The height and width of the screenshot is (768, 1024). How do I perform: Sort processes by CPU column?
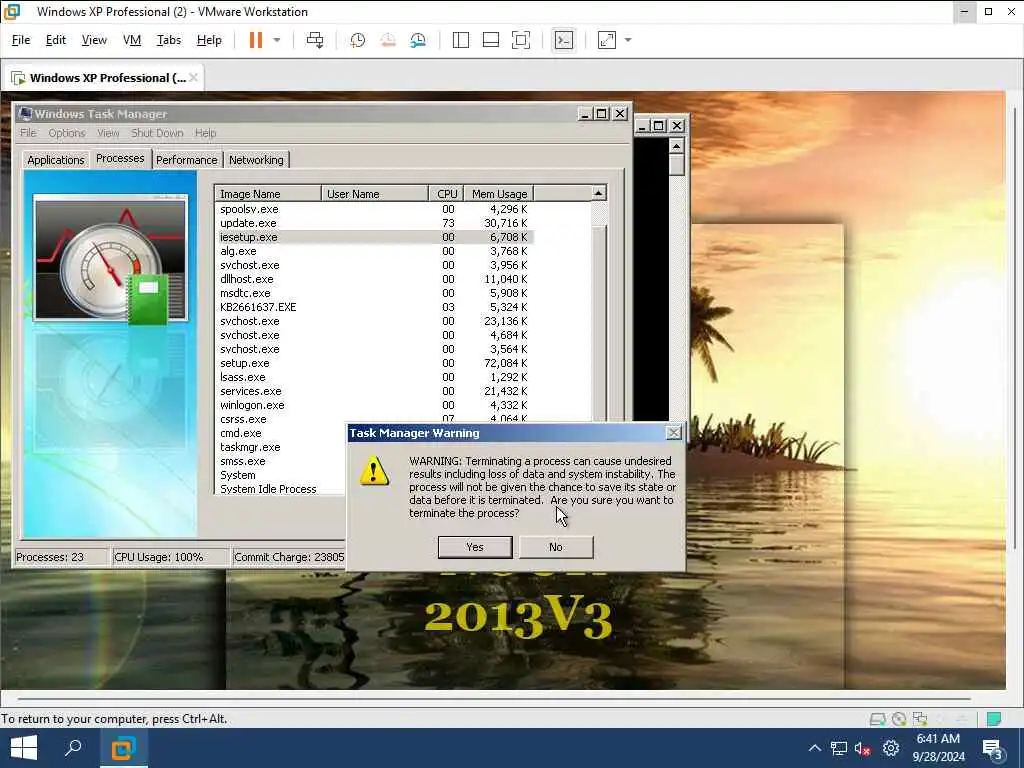(447, 194)
